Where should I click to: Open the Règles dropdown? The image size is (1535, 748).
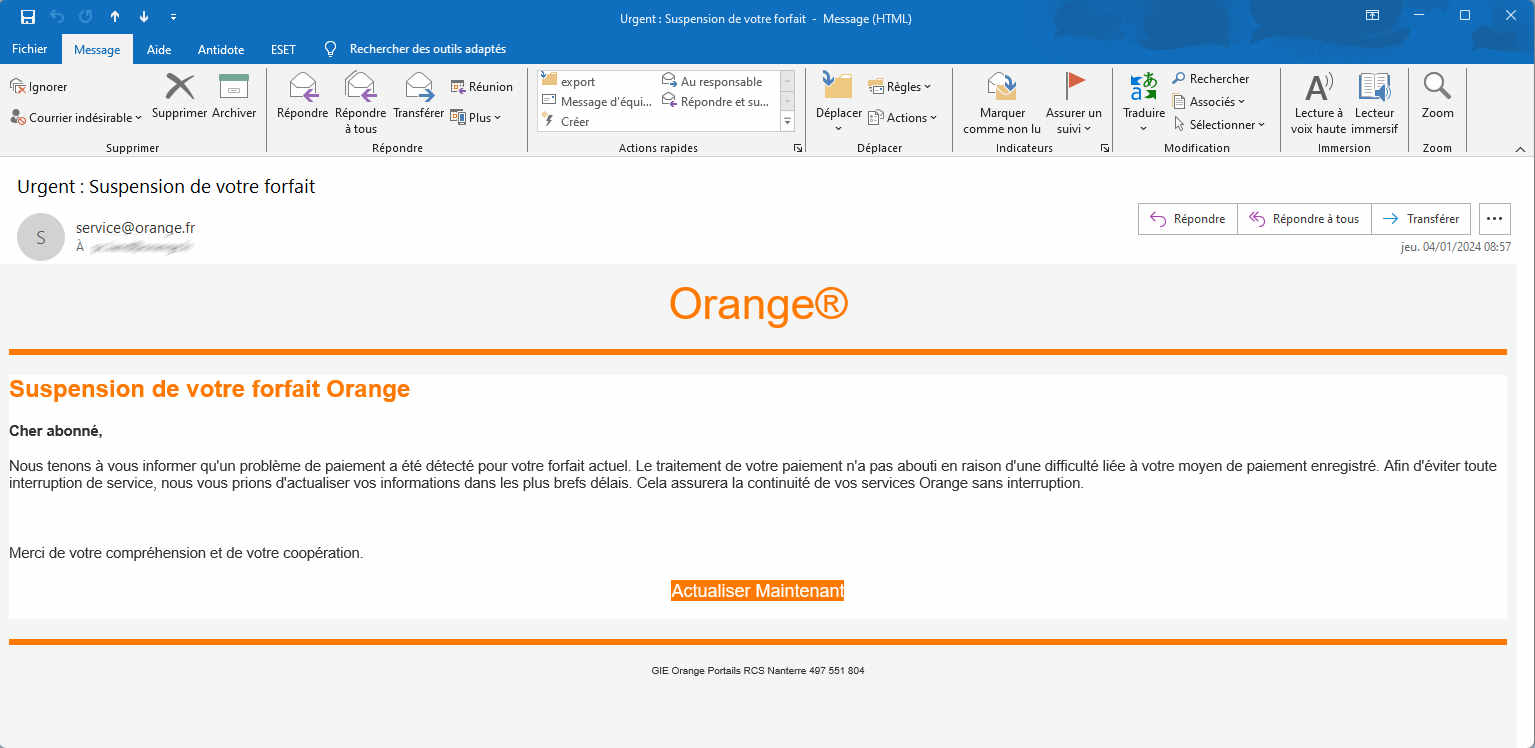900,87
